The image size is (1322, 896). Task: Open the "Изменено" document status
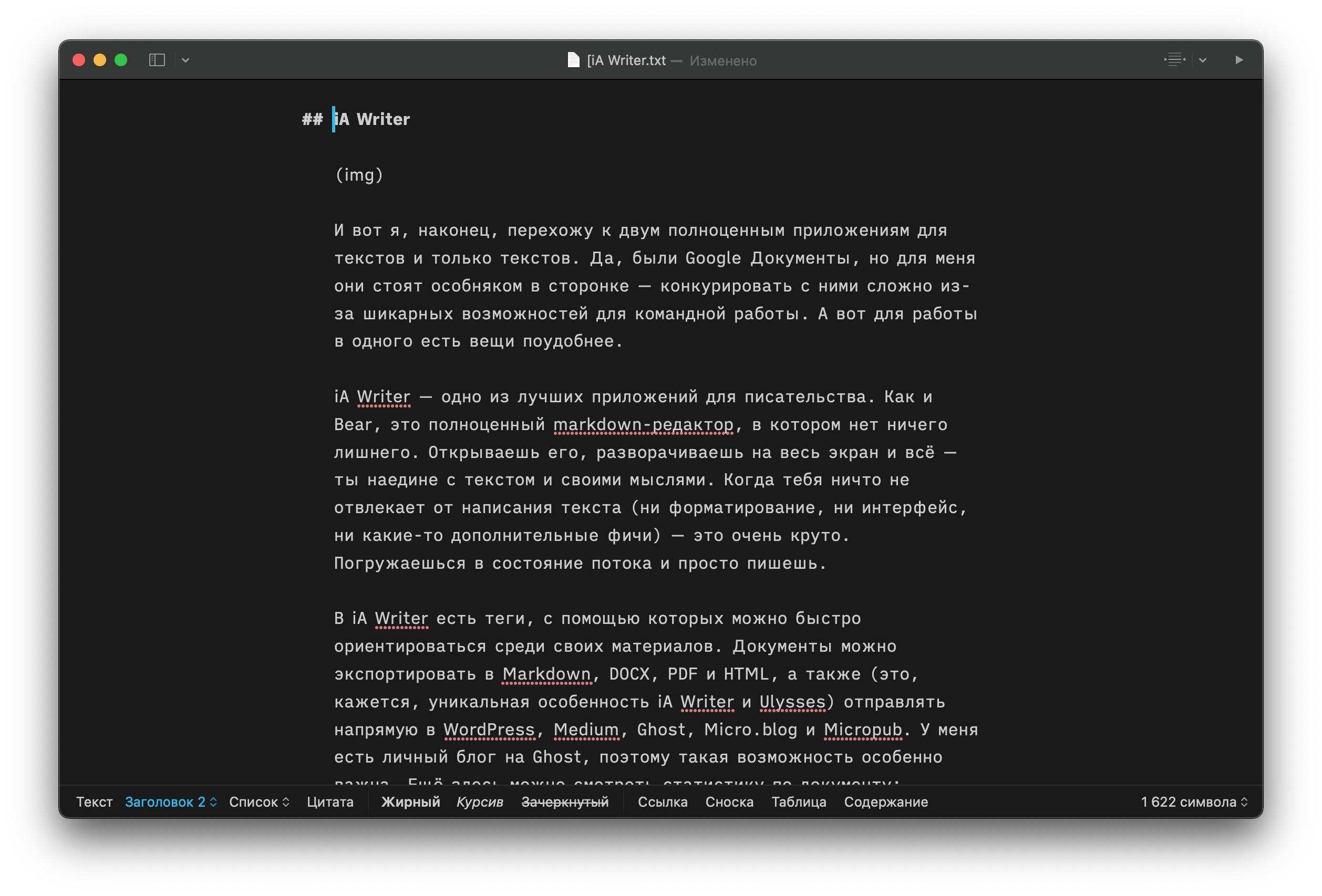(x=723, y=61)
